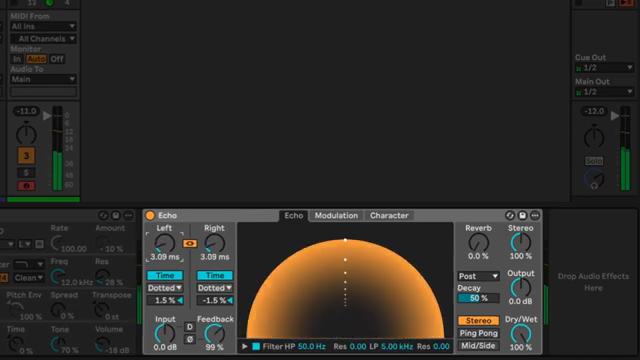Click the cue volume headphone knob
The height and width of the screenshot is (360, 640).
tap(594, 178)
